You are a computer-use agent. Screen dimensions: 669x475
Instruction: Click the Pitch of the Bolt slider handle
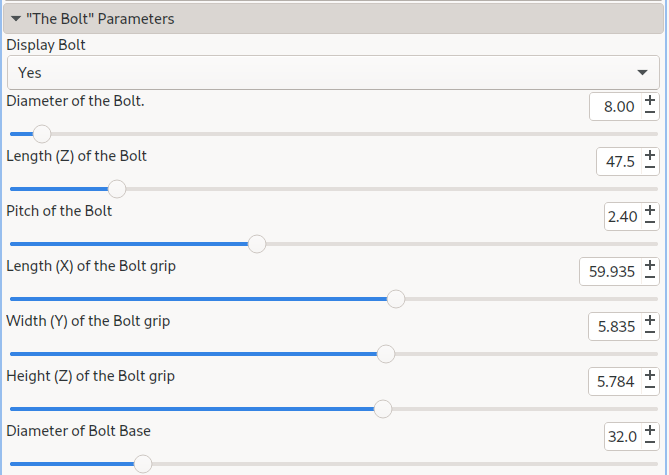[257, 243]
